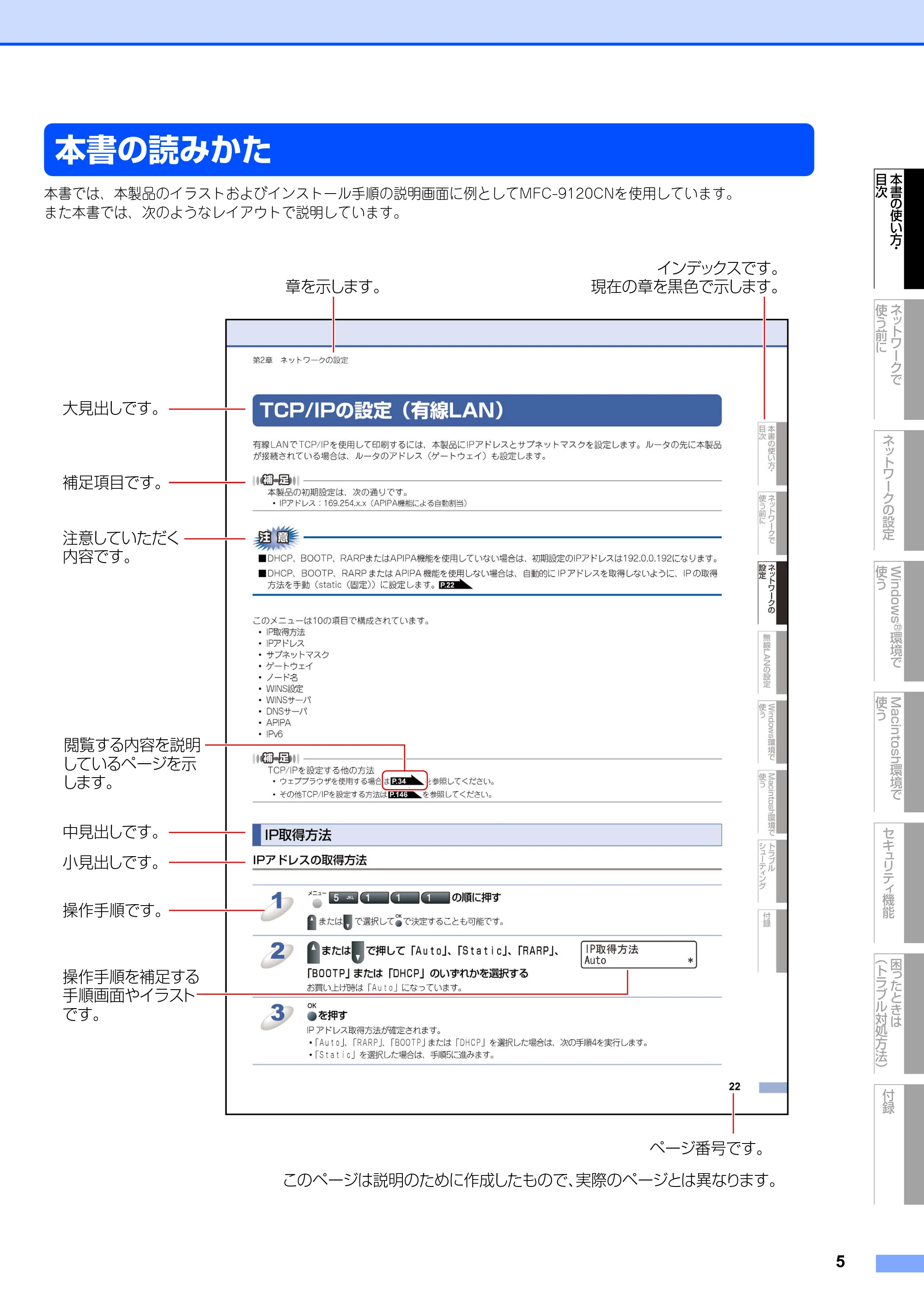Viewport: 924px width, 1308px height.
Task: Click the トラブルシューティング mini index tab
Action: click(x=772, y=871)
